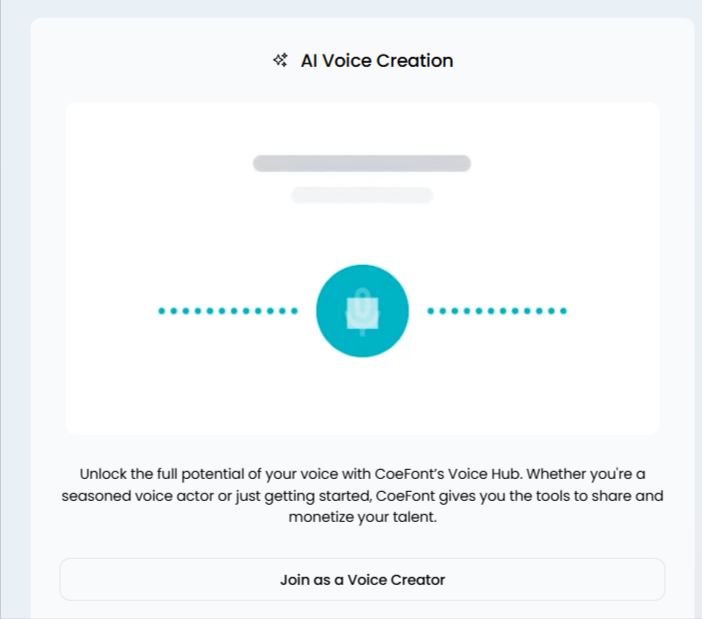Click the light gray placeholder bar below it
Screen dimensions: 702x619
[362, 195]
